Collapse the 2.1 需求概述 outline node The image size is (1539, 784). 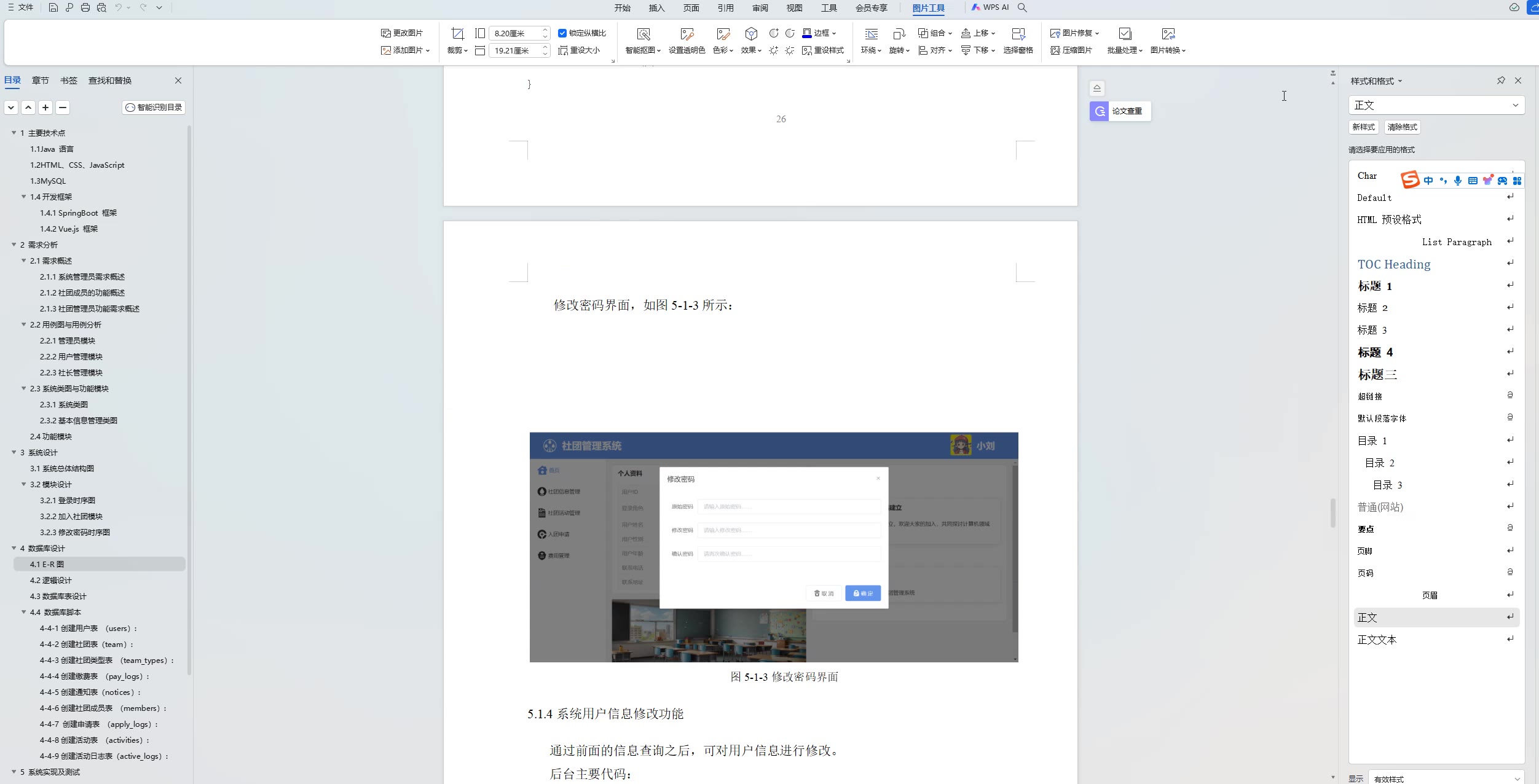point(24,261)
